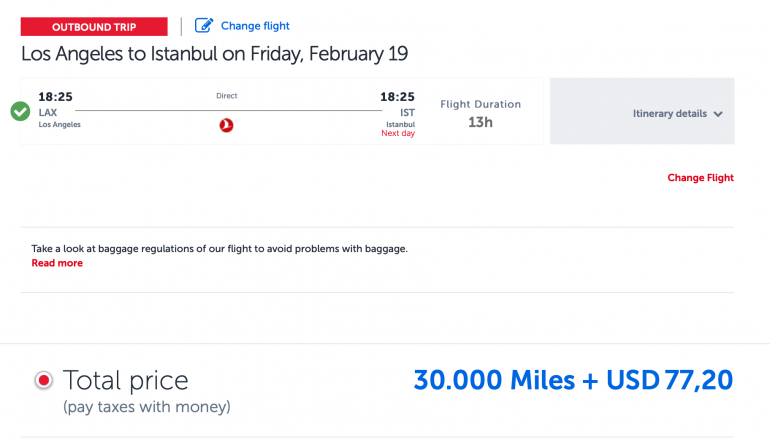Click the Direct flight label

[226, 96]
